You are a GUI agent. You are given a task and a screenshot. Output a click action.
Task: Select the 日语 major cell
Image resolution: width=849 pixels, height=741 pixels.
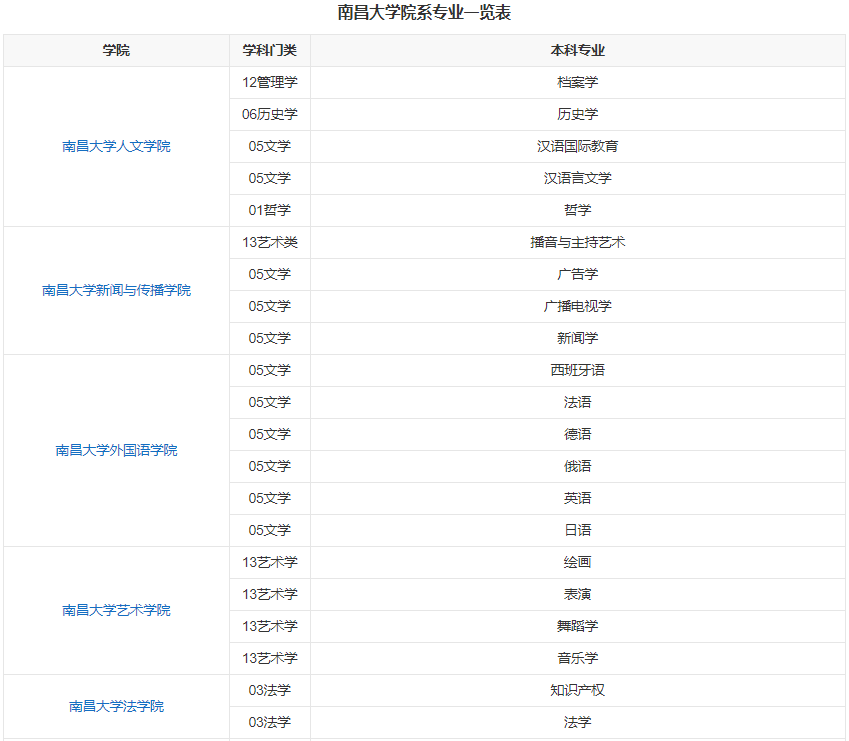click(x=578, y=530)
